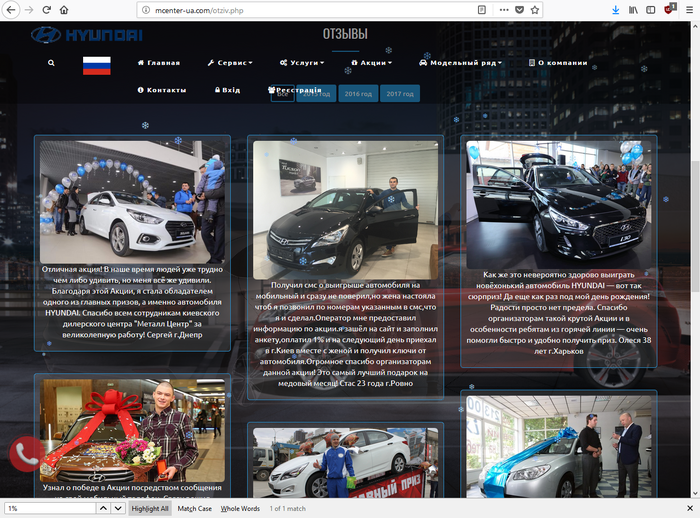Click the site search magnifier icon
The image size is (700, 518).
[51, 62]
